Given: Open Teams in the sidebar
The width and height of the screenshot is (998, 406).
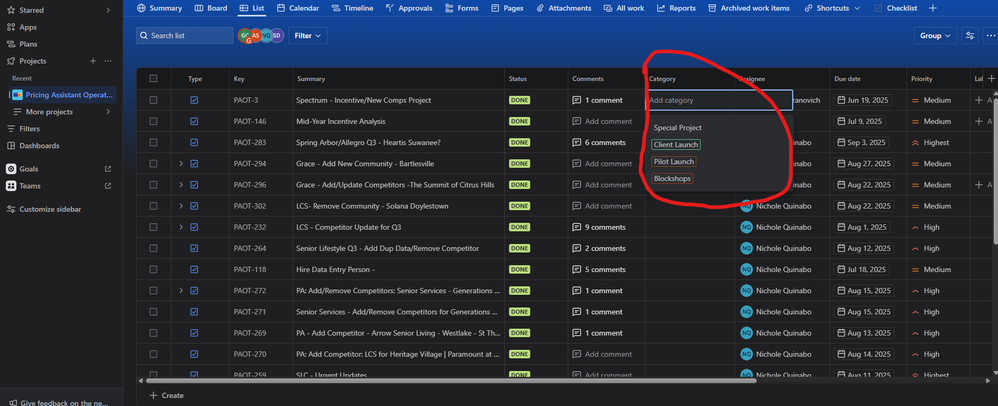Looking at the screenshot, I should click(x=30, y=186).
